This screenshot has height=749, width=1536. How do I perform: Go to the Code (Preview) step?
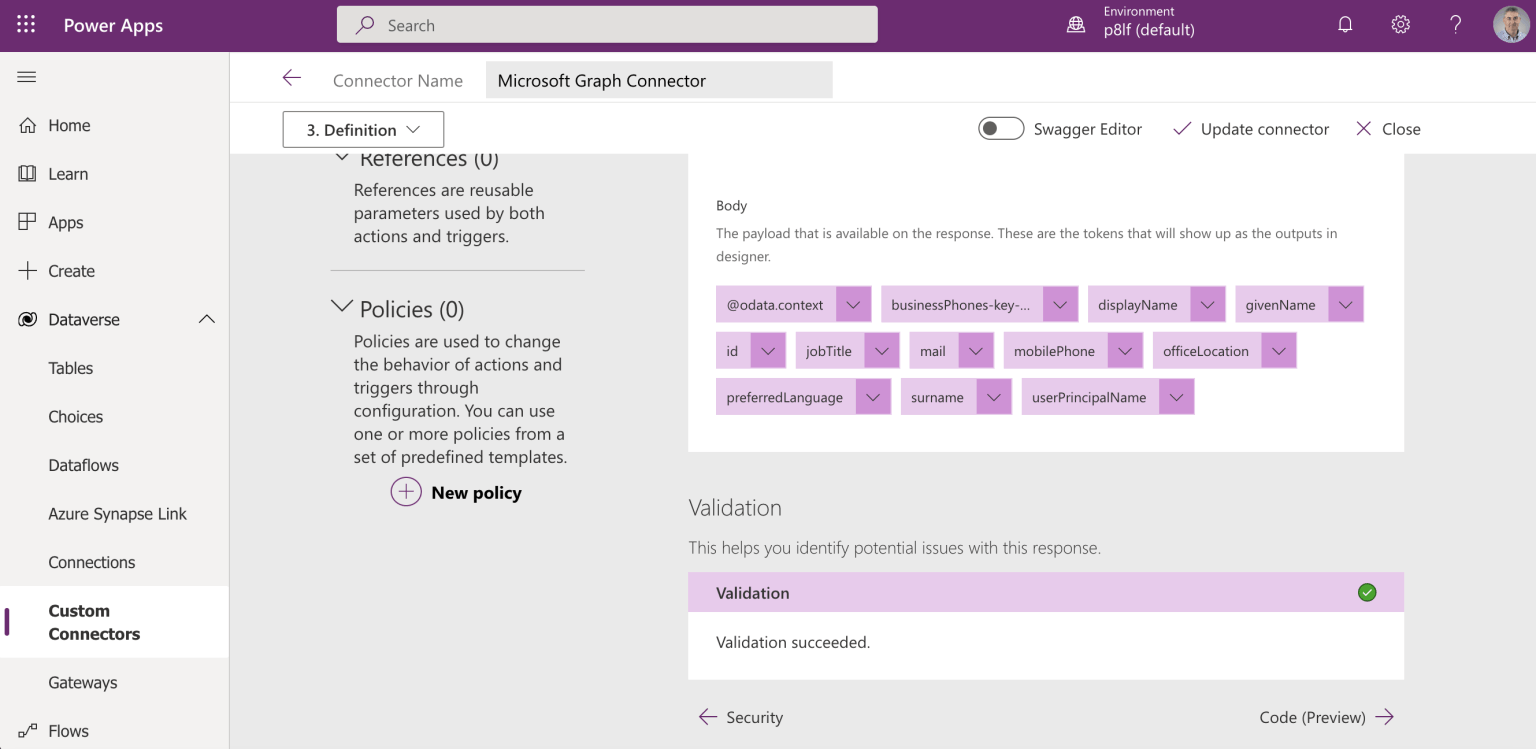point(1326,717)
